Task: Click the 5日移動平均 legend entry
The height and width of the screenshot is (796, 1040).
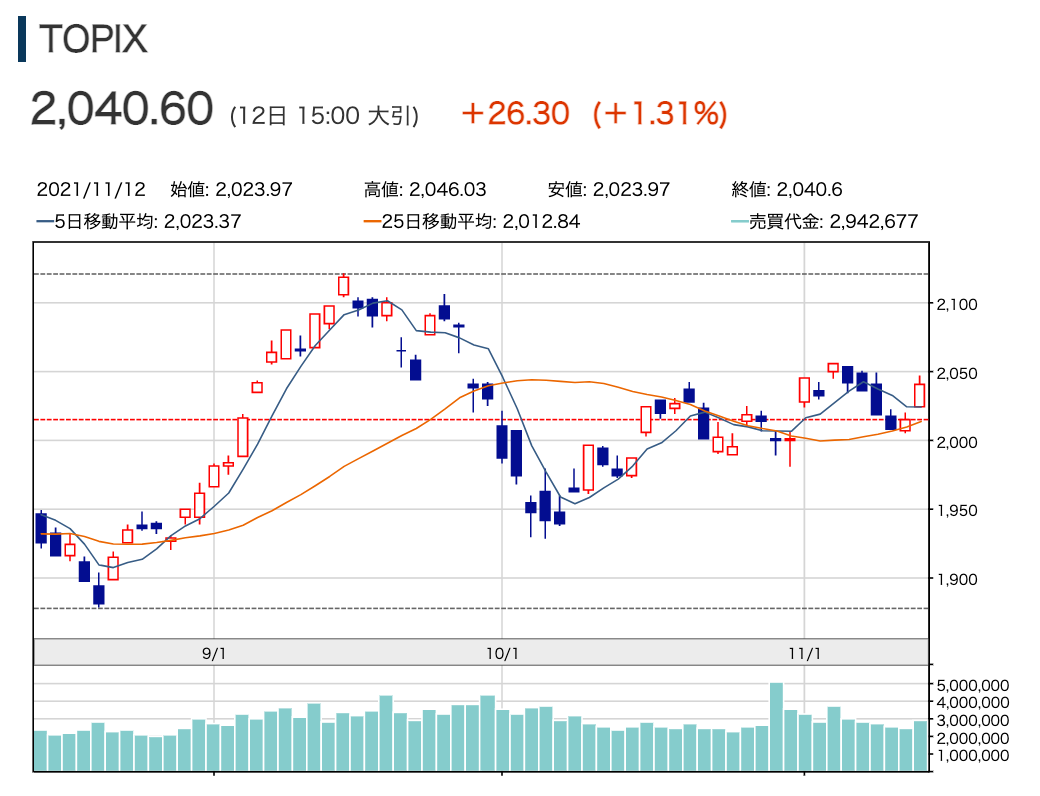Action: tap(139, 221)
